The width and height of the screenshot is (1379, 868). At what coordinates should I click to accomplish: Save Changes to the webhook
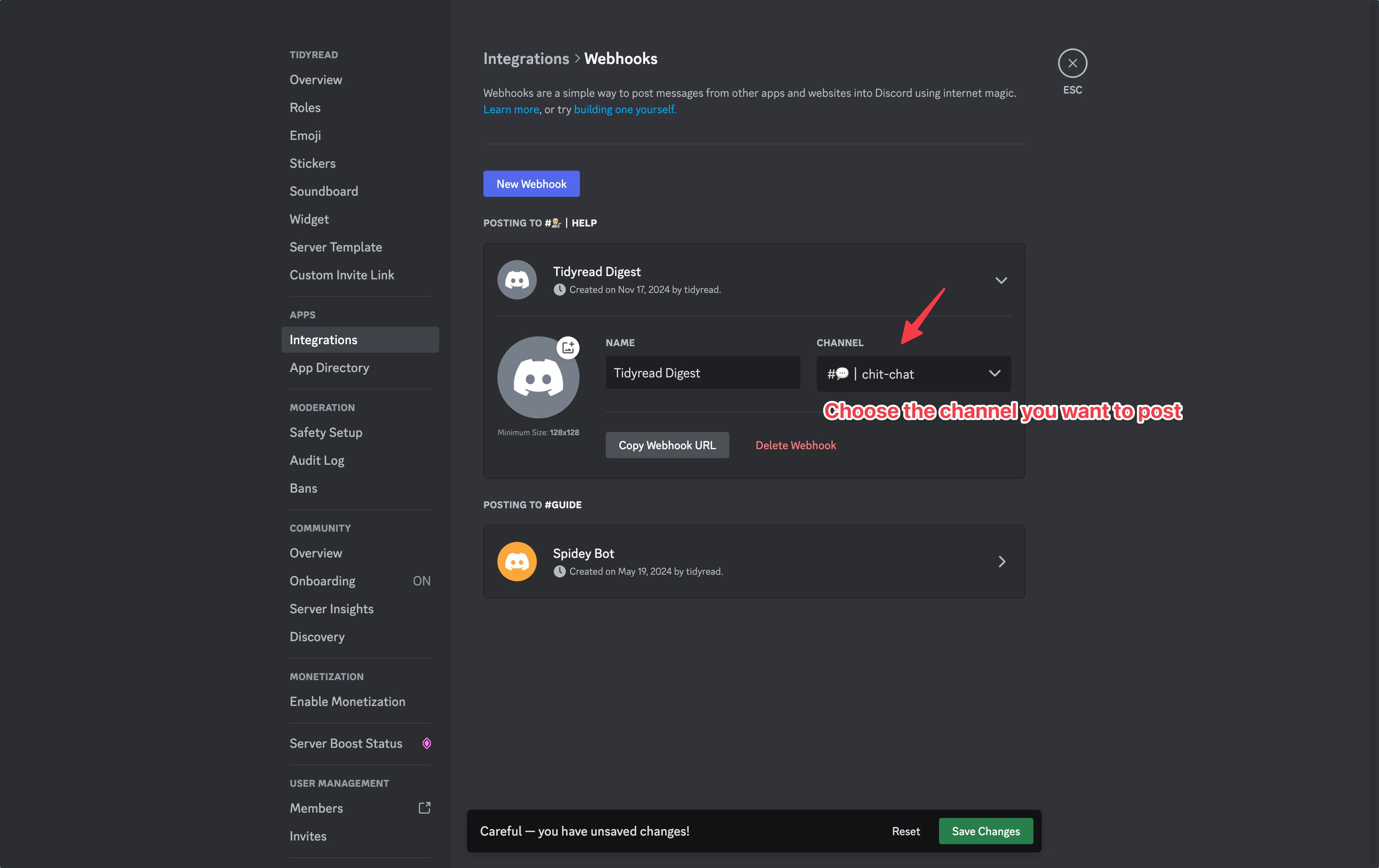(x=985, y=831)
